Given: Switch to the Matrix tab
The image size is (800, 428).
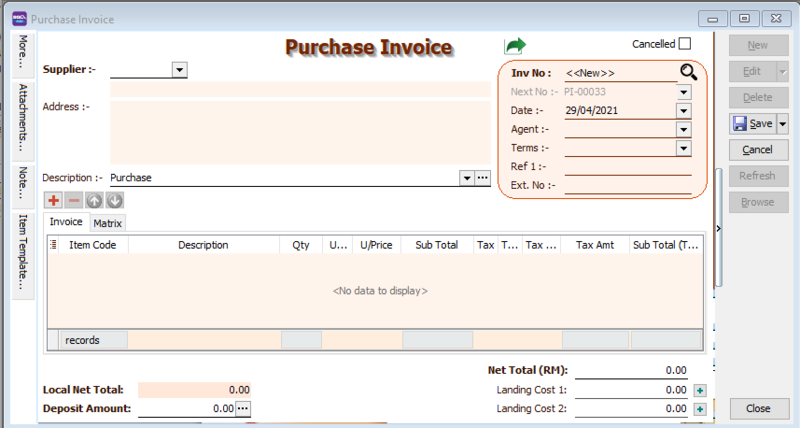Looking at the screenshot, I should pos(108,223).
